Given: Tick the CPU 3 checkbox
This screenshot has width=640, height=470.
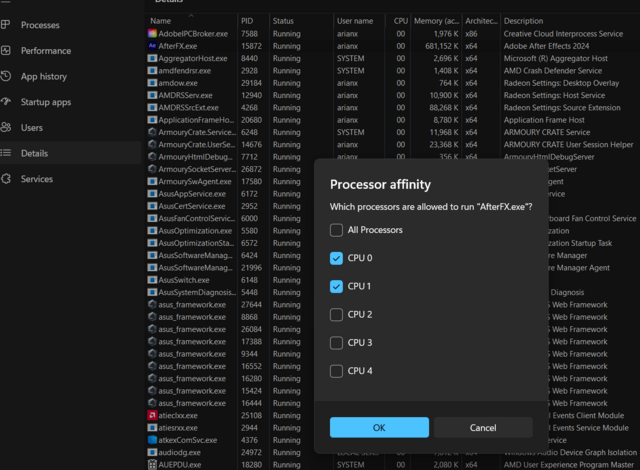Looking at the screenshot, I should pos(336,343).
